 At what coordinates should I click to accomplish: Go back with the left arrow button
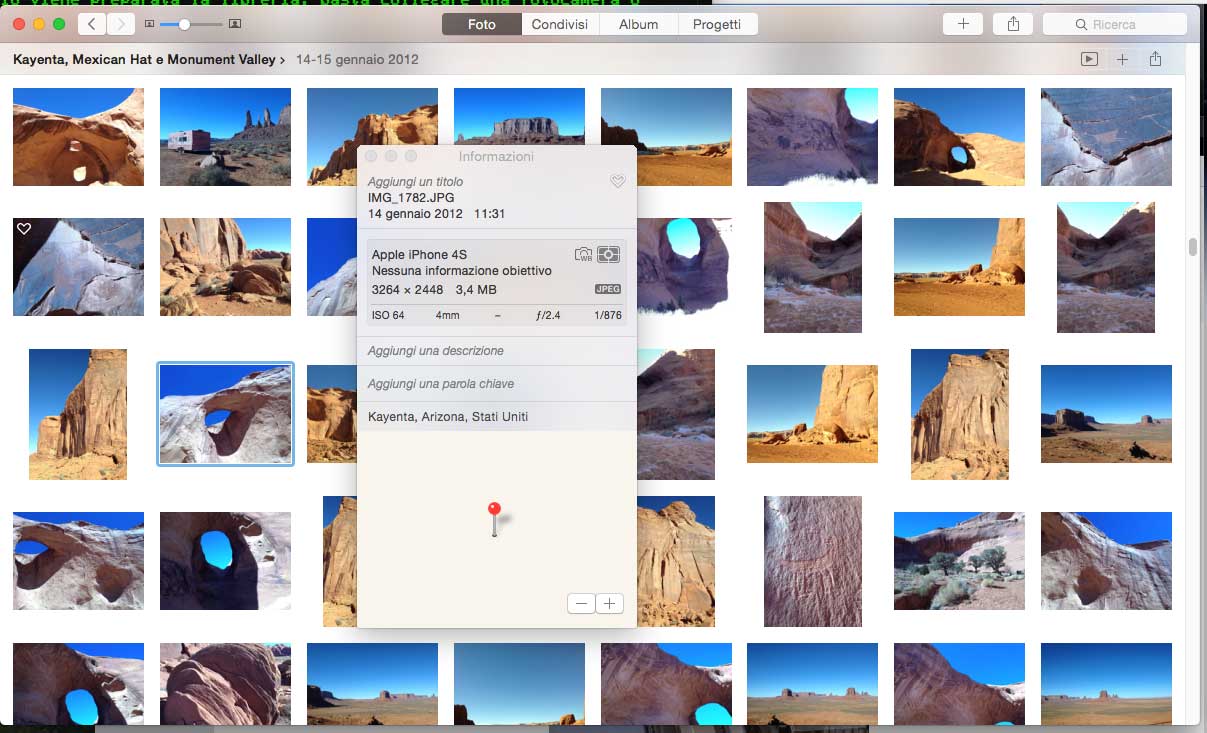click(x=92, y=24)
